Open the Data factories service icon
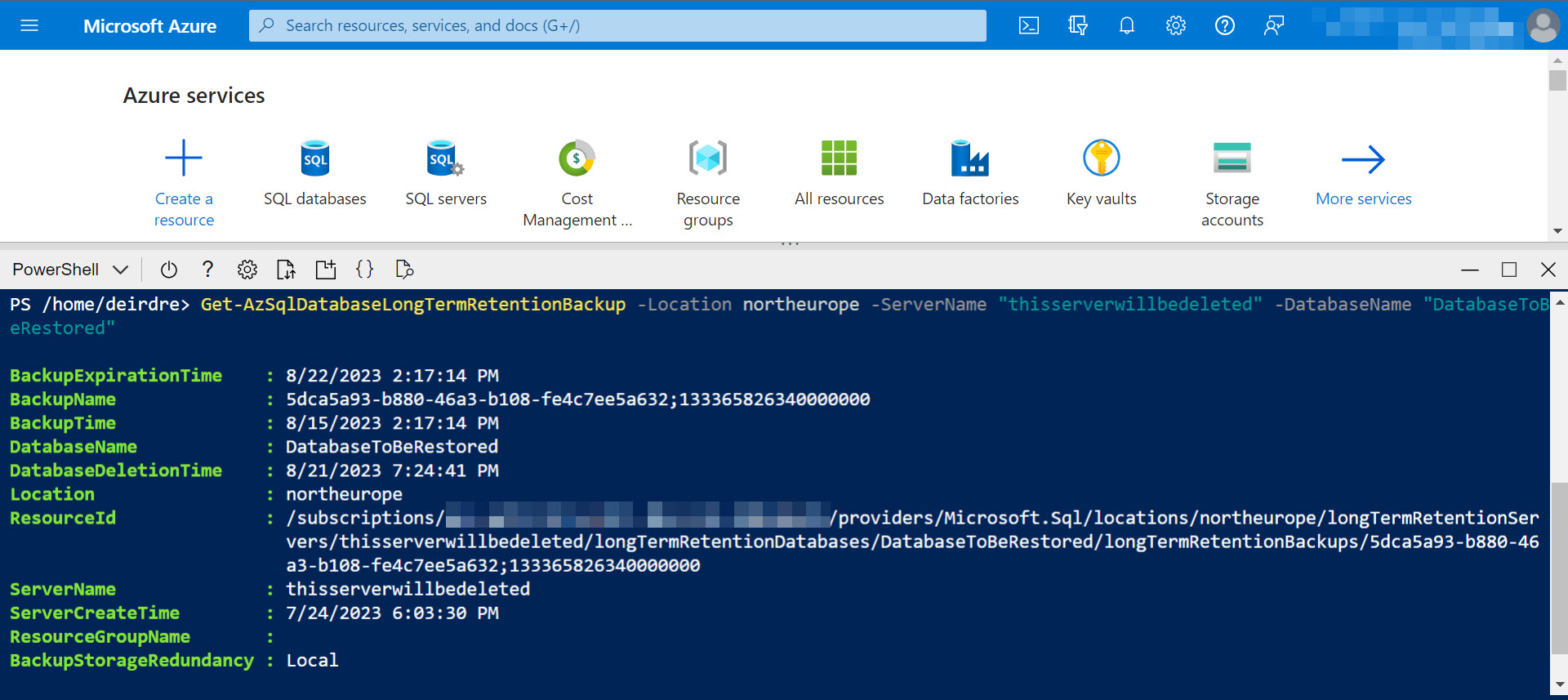This screenshot has height=700, width=1568. [970, 158]
